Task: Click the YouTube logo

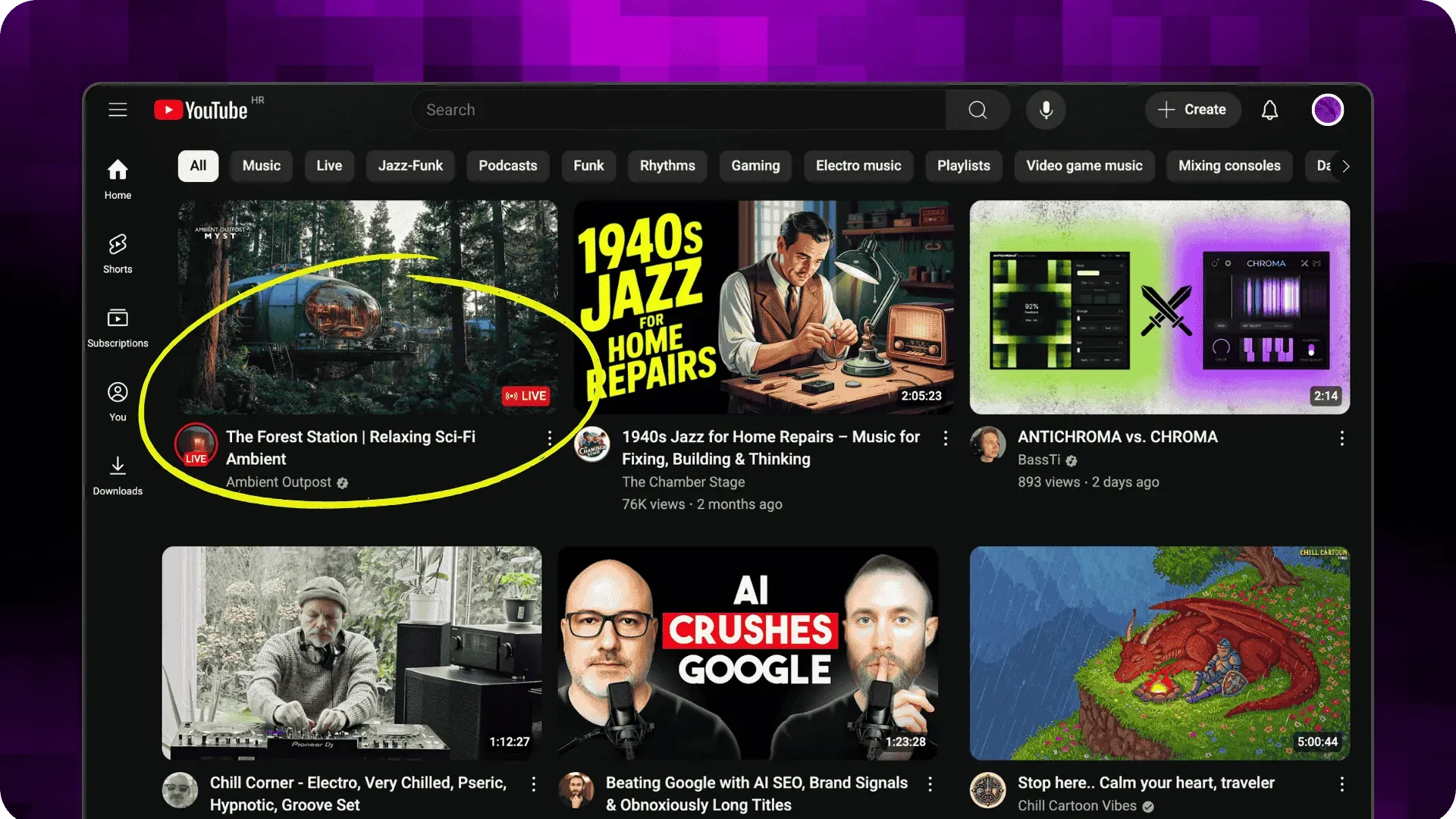Action: pyautogui.click(x=201, y=110)
